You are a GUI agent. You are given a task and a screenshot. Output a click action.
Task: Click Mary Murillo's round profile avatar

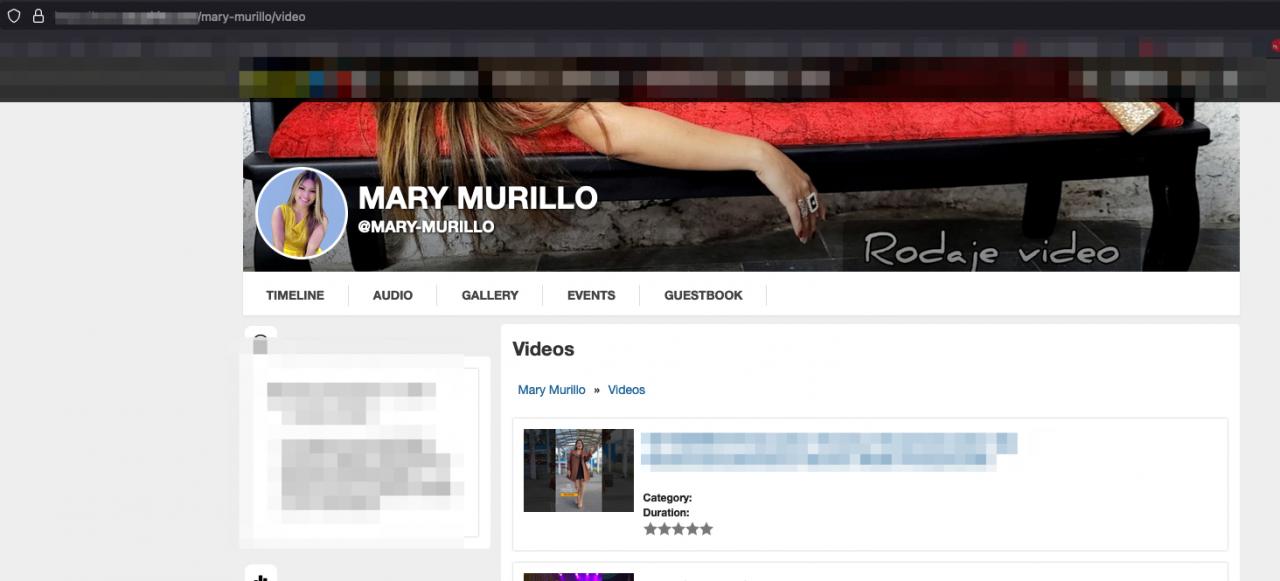click(x=301, y=213)
